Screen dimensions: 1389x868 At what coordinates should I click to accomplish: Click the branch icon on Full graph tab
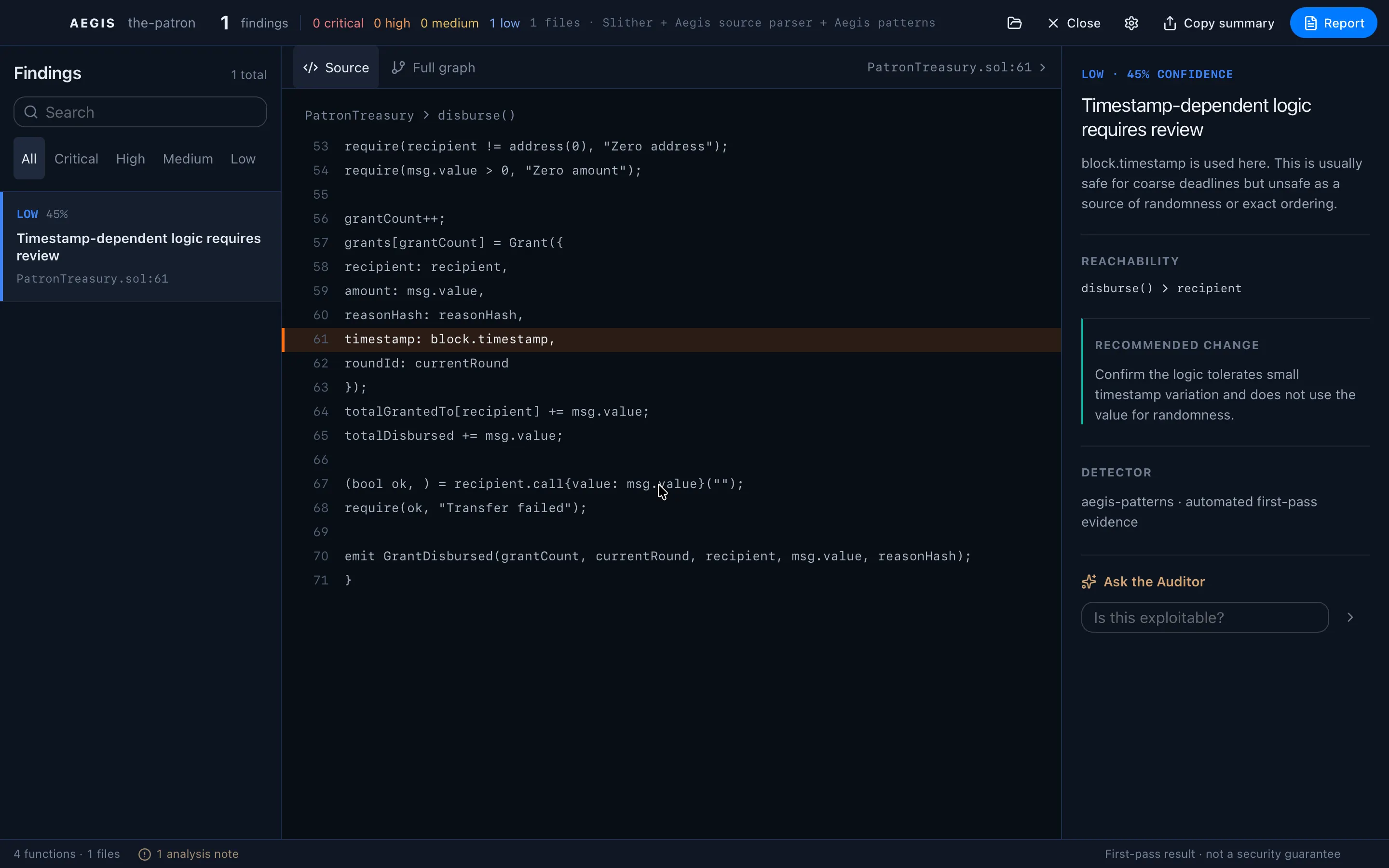(x=398, y=67)
